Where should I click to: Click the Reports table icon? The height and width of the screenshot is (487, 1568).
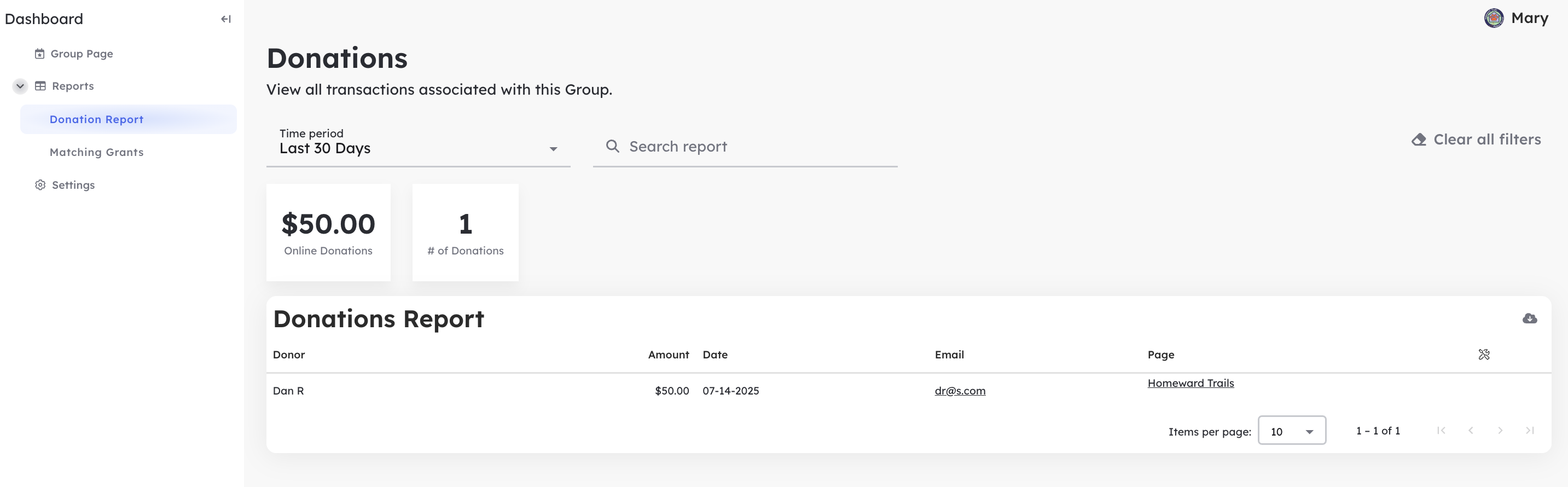pyautogui.click(x=40, y=86)
